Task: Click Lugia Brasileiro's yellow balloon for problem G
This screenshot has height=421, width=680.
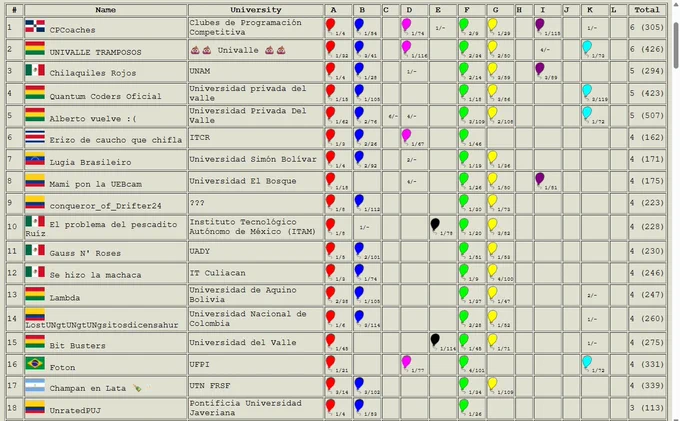Action: tap(493, 157)
